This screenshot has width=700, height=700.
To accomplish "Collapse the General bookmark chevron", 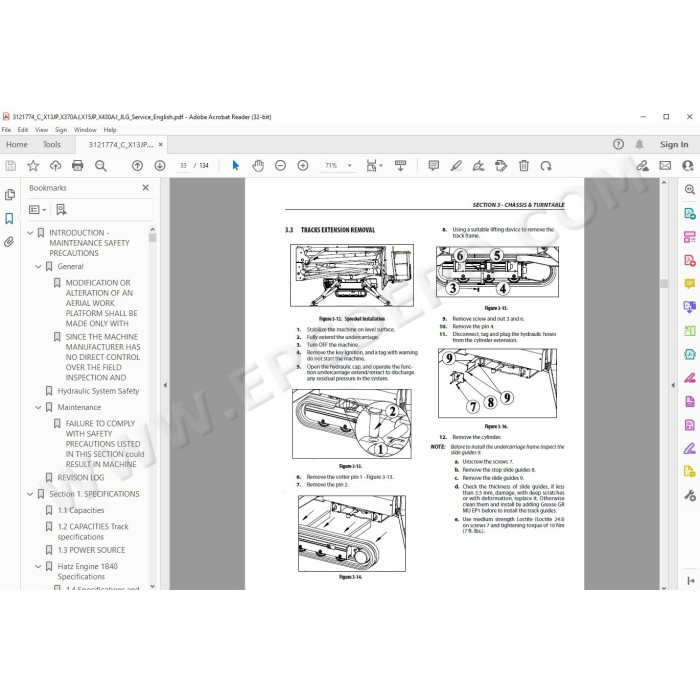I will [x=38, y=267].
